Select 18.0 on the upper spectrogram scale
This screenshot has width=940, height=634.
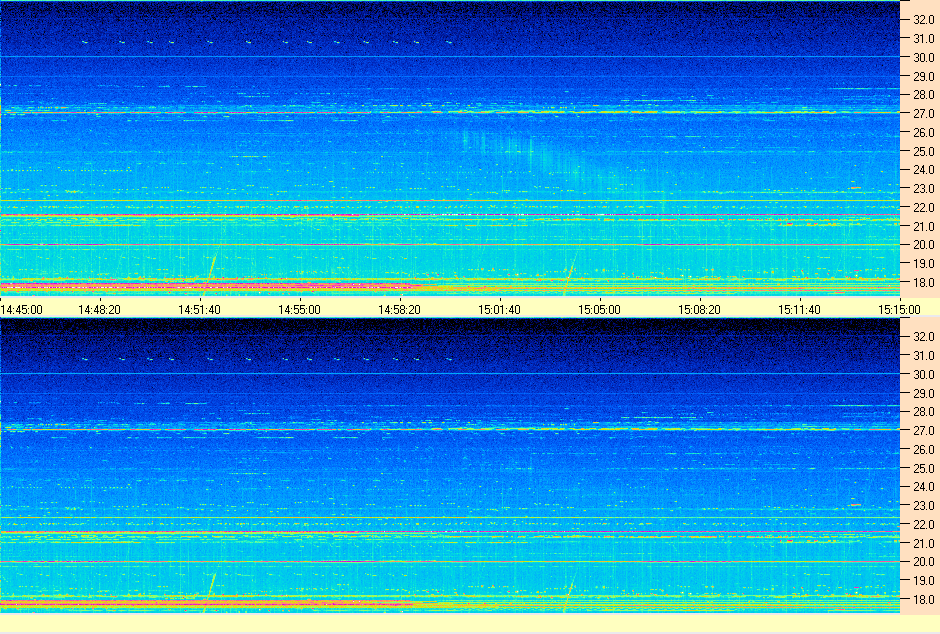[x=924, y=282]
